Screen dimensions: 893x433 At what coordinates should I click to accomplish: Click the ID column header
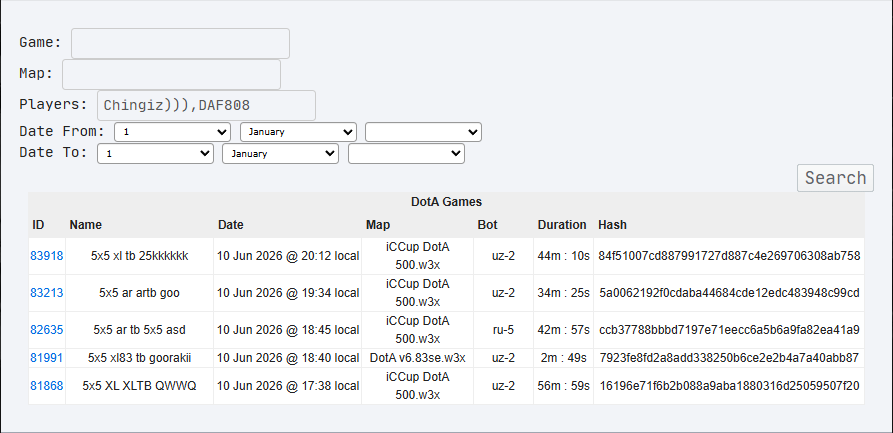38,225
